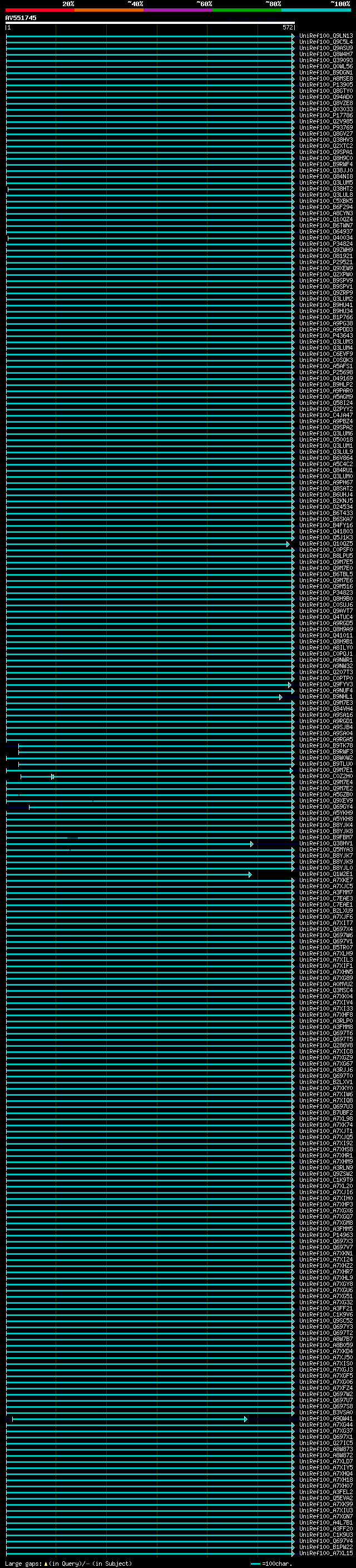
Task: Select hit label UniRef100_Q0WL56
Action: tap(326, 66)
